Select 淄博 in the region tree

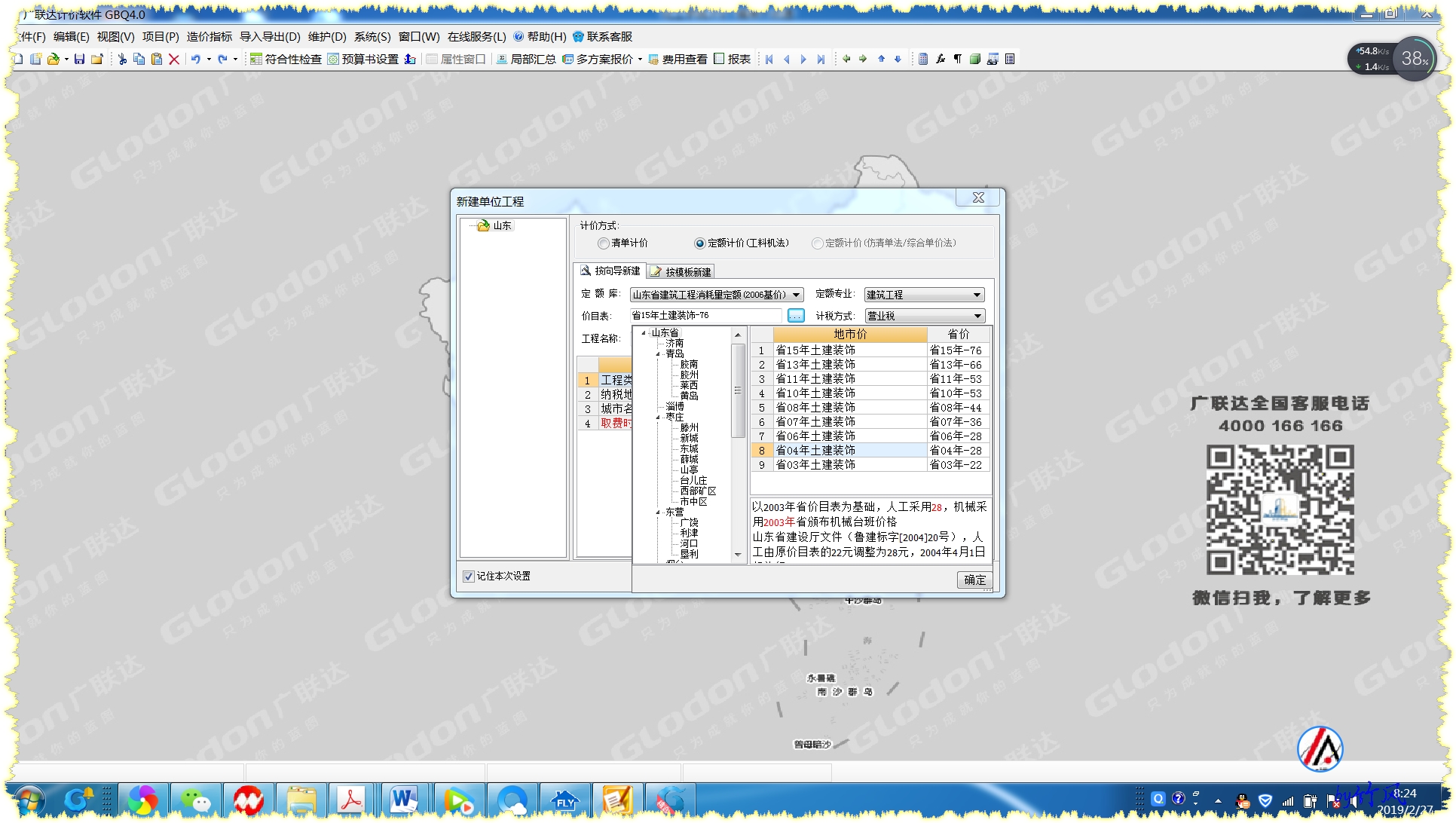(x=674, y=406)
